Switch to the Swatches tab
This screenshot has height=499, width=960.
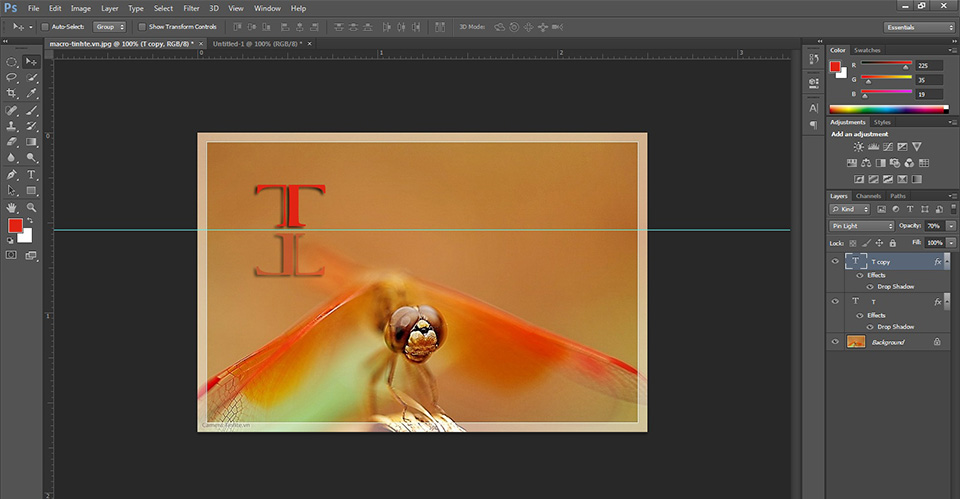click(867, 50)
